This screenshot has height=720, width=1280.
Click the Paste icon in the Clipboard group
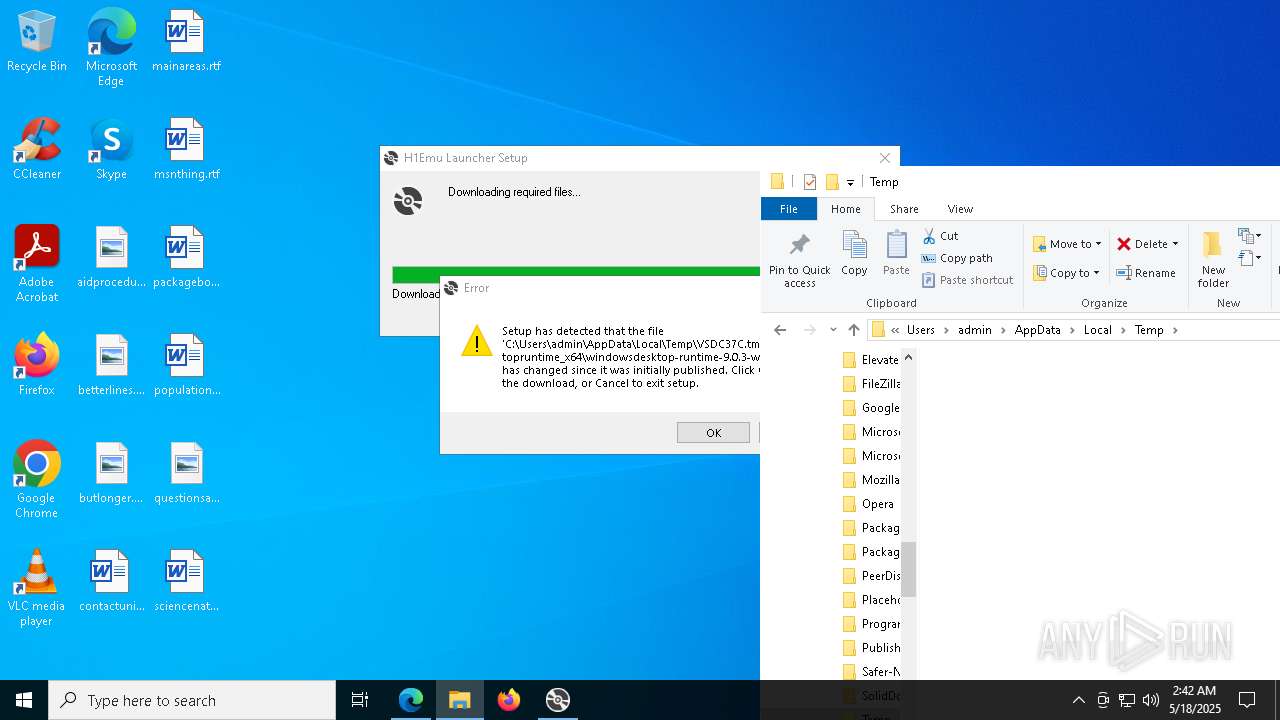[896, 252]
